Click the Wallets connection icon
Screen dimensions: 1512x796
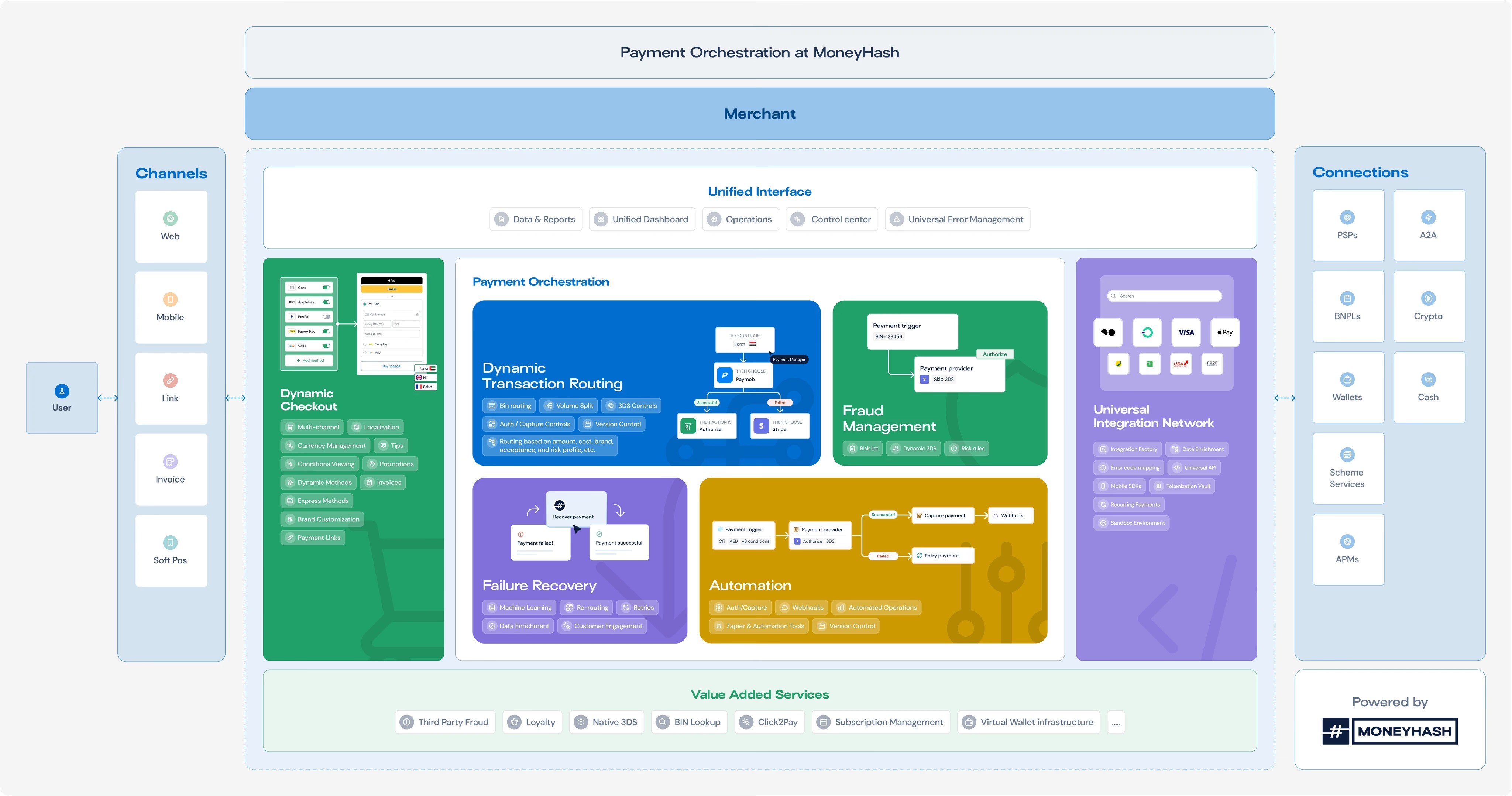click(1347, 379)
